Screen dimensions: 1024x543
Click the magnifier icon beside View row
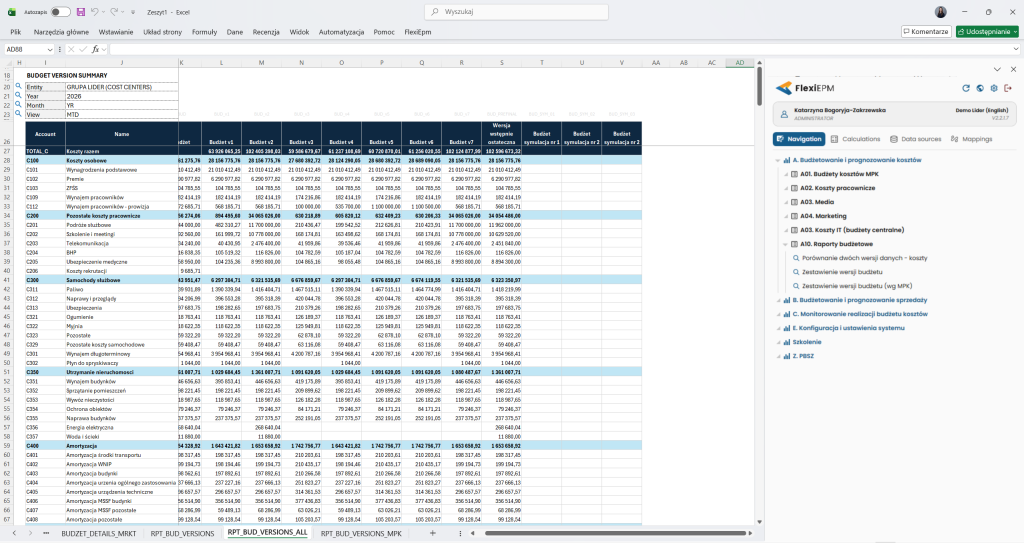(x=18, y=114)
